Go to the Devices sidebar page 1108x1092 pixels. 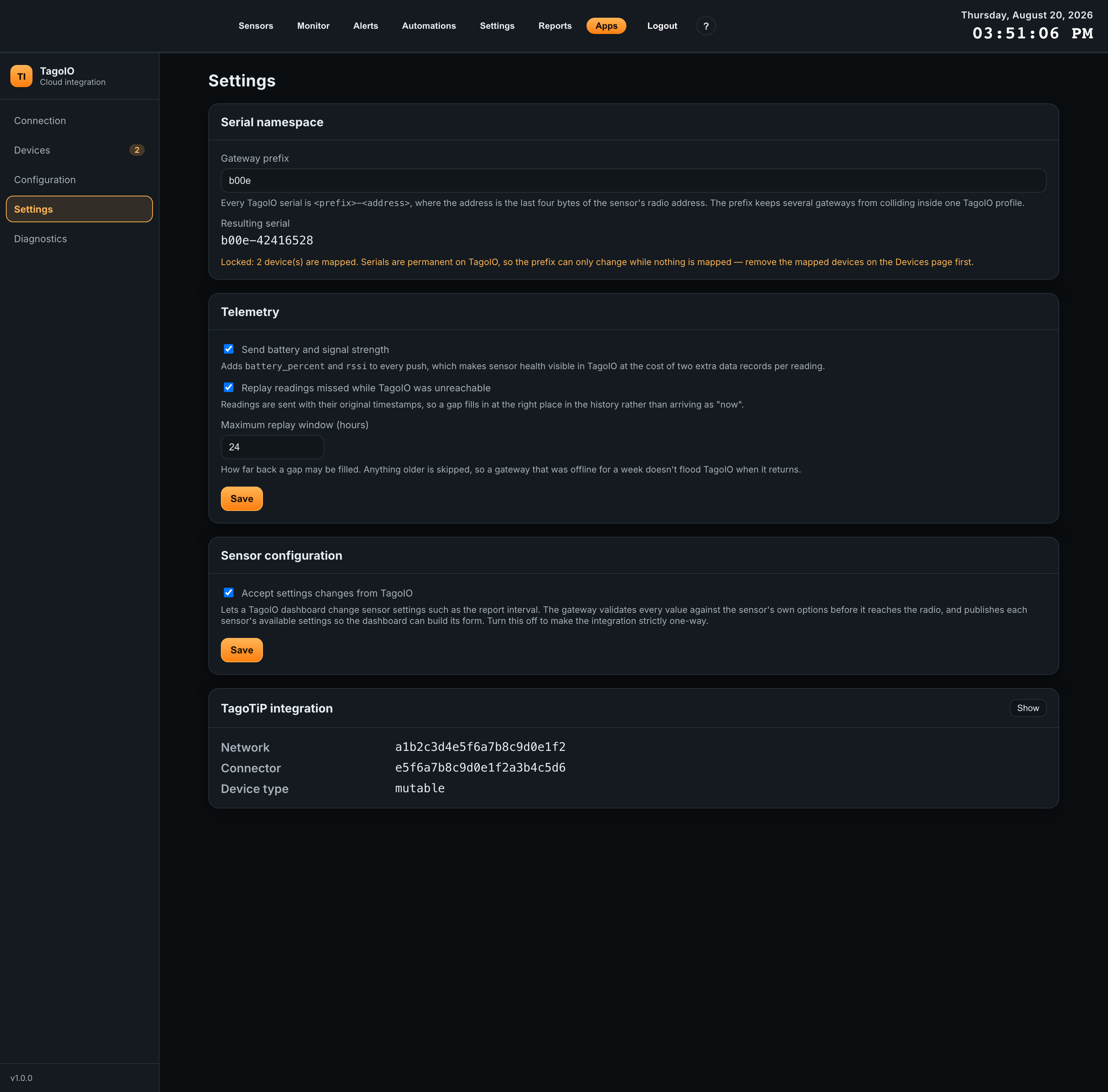pos(79,150)
